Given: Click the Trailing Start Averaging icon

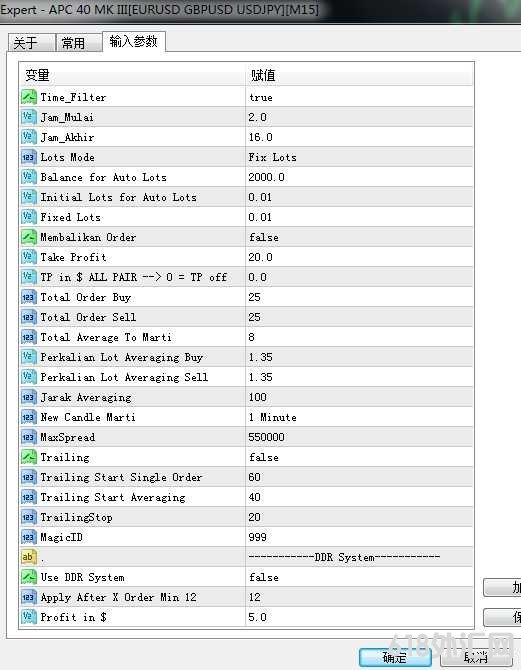Looking at the screenshot, I should pyautogui.click(x=29, y=497).
